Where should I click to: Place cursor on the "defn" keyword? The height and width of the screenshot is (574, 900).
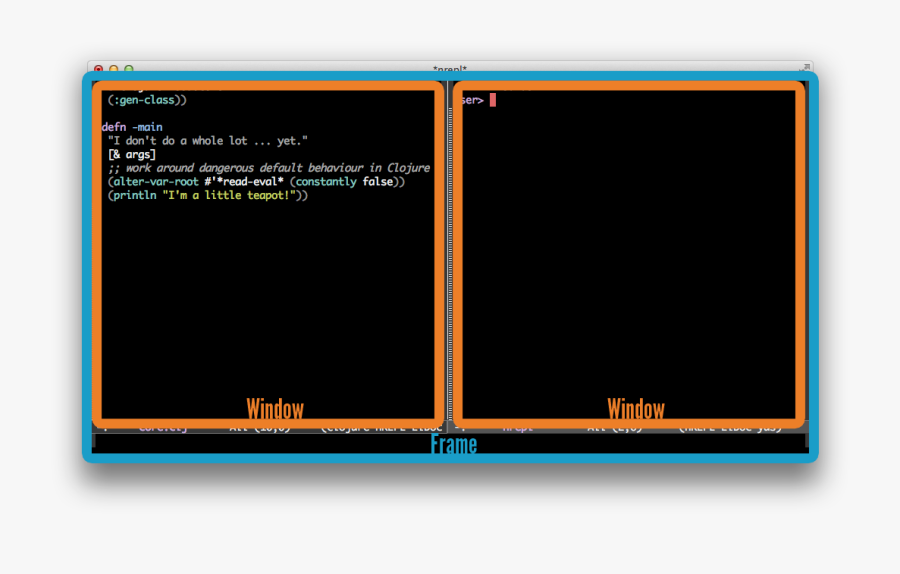[x=114, y=127]
